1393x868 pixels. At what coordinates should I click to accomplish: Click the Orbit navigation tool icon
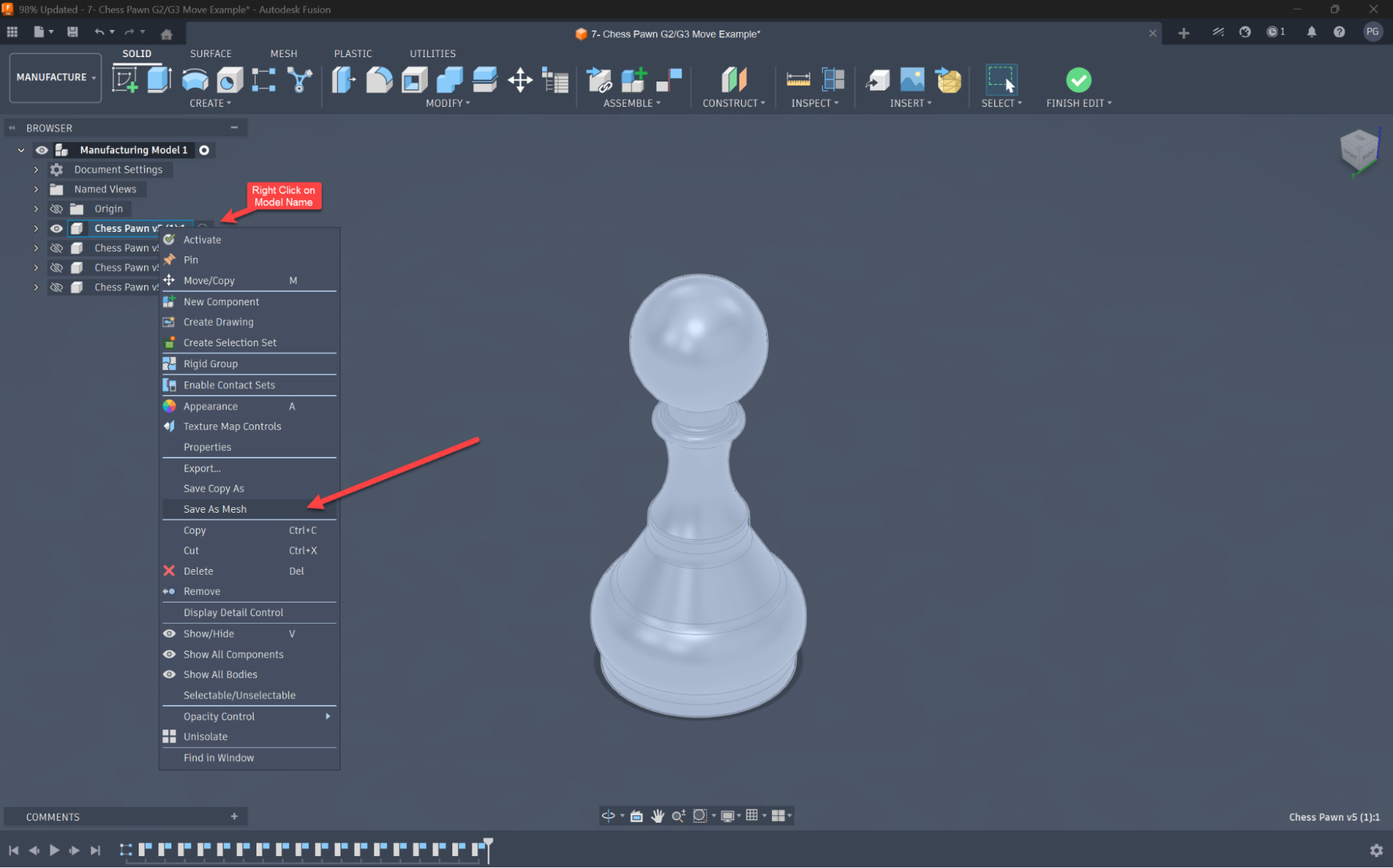(x=608, y=816)
